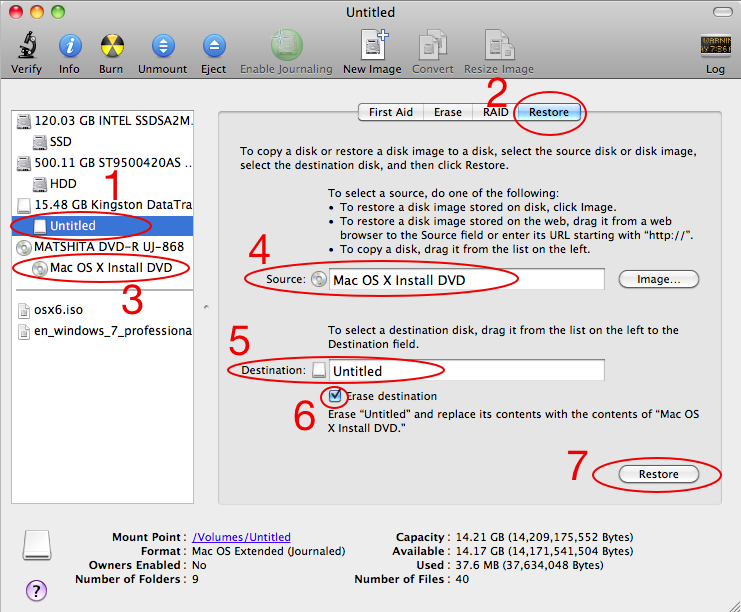This screenshot has height=612, width=741.
Task: Toggle the Erase destination checkbox
Action: [x=335, y=395]
